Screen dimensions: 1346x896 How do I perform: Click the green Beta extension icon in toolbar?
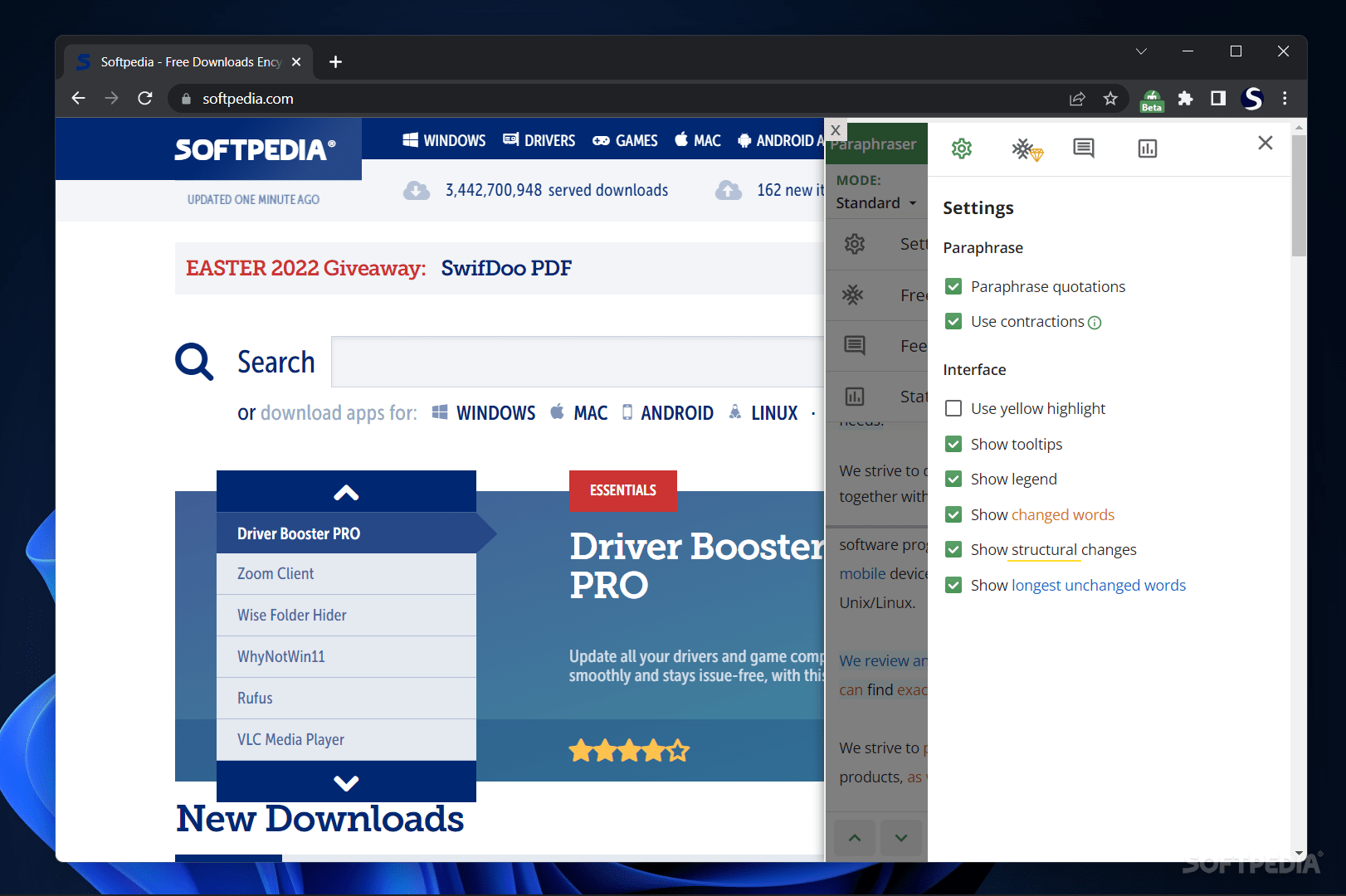pyautogui.click(x=1152, y=100)
